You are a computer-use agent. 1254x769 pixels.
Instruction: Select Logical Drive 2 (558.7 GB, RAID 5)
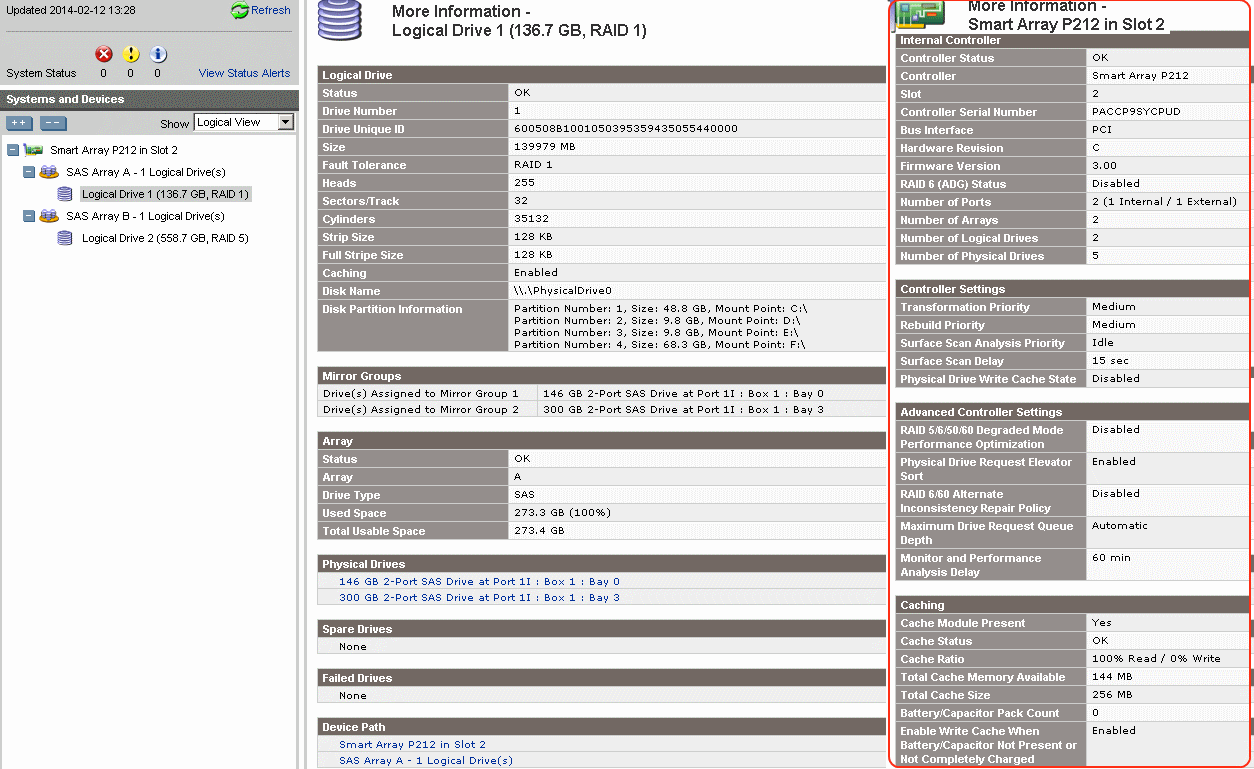pyautogui.click(x=165, y=238)
